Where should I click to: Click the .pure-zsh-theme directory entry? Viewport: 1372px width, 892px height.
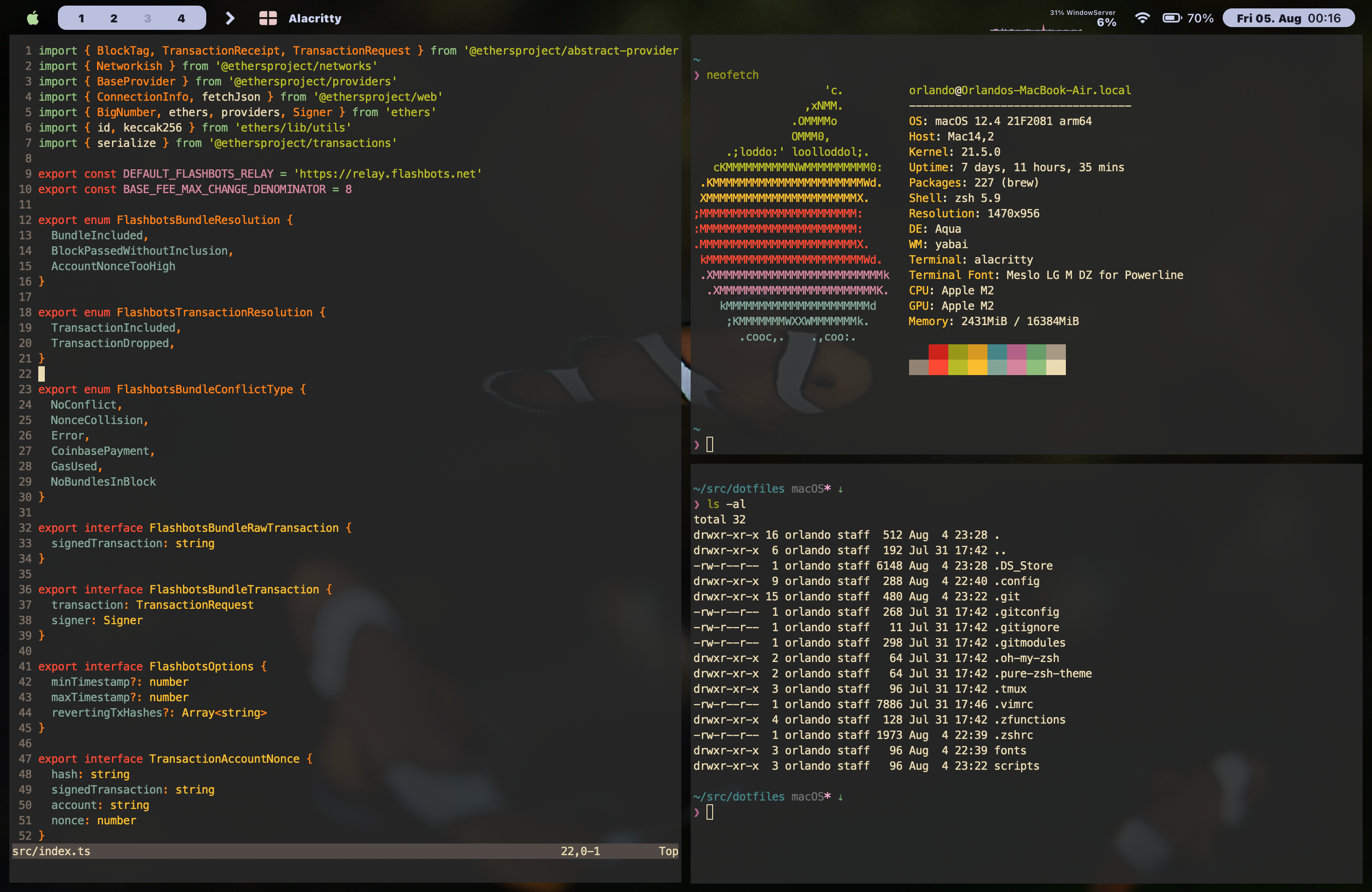pyautogui.click(x=1043, y=674)
